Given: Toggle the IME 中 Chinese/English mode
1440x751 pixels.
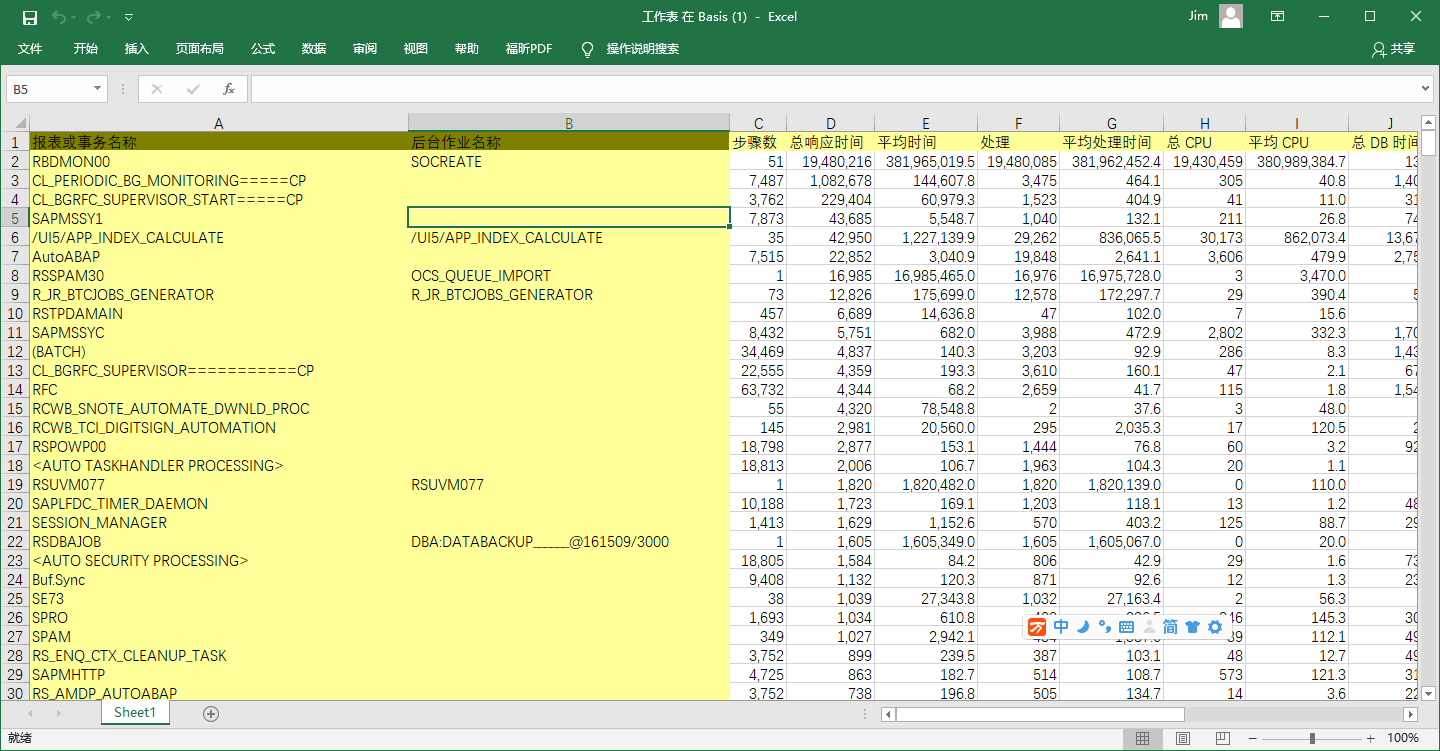Looking at the screenshot, I should (x=1061, y=627).
